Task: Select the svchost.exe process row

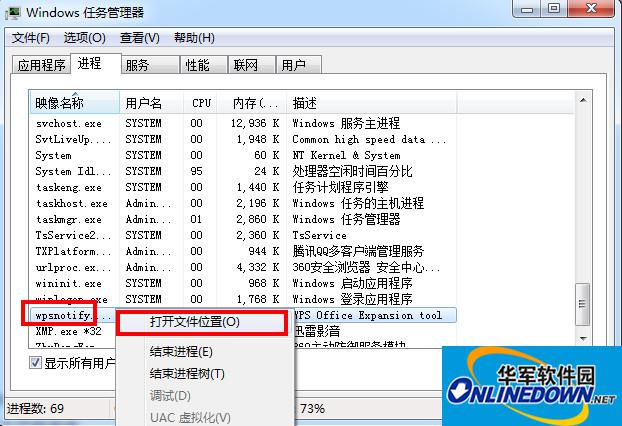Action: click(x=68, y=123)
